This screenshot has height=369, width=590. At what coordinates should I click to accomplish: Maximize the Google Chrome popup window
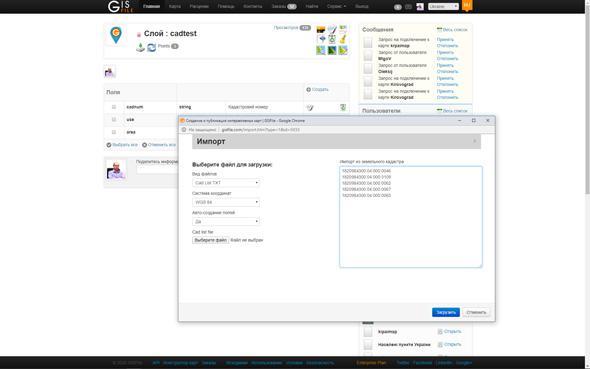tap(474, 120)
